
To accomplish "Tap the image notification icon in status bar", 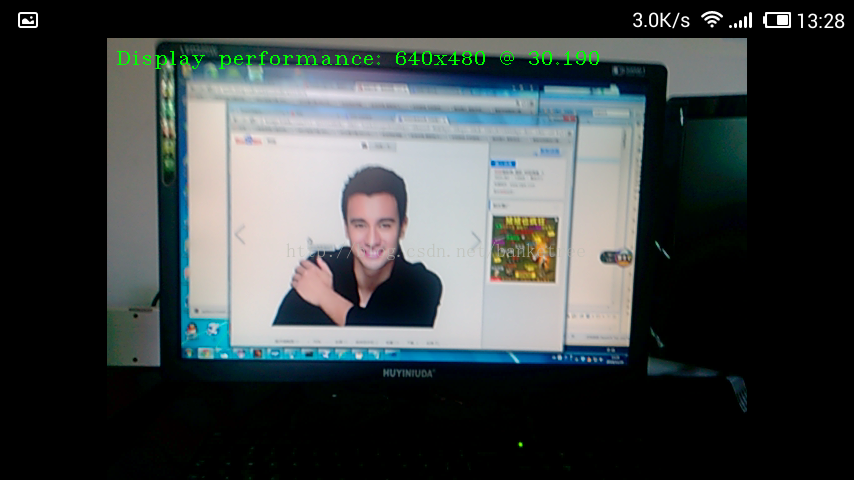I will click(28, 20).
